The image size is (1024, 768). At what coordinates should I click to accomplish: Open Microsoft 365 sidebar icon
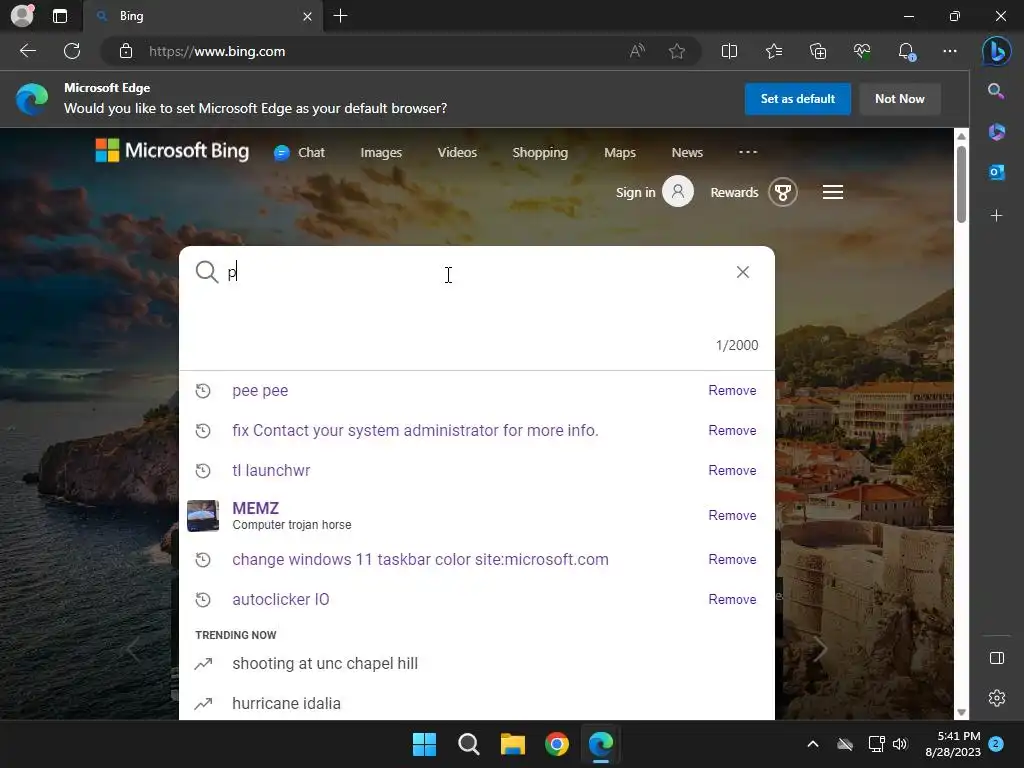(997, 132)
